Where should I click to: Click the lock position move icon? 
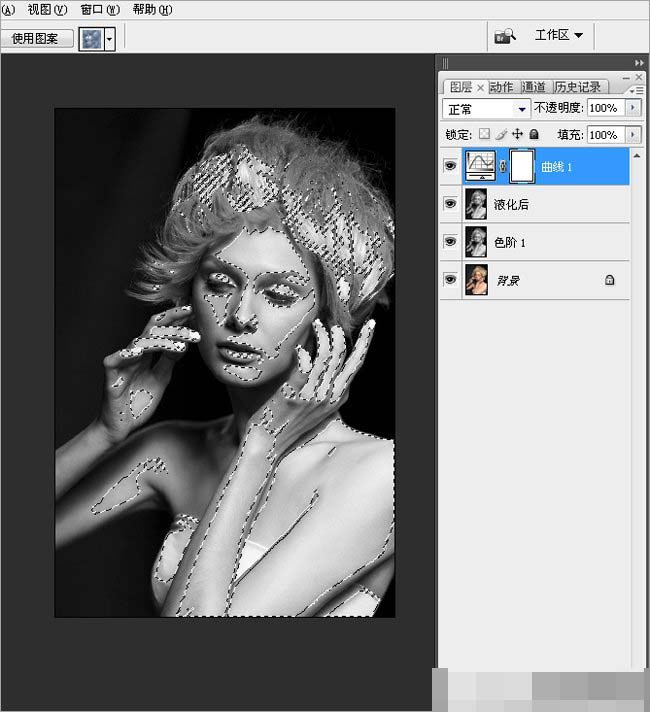517,134
